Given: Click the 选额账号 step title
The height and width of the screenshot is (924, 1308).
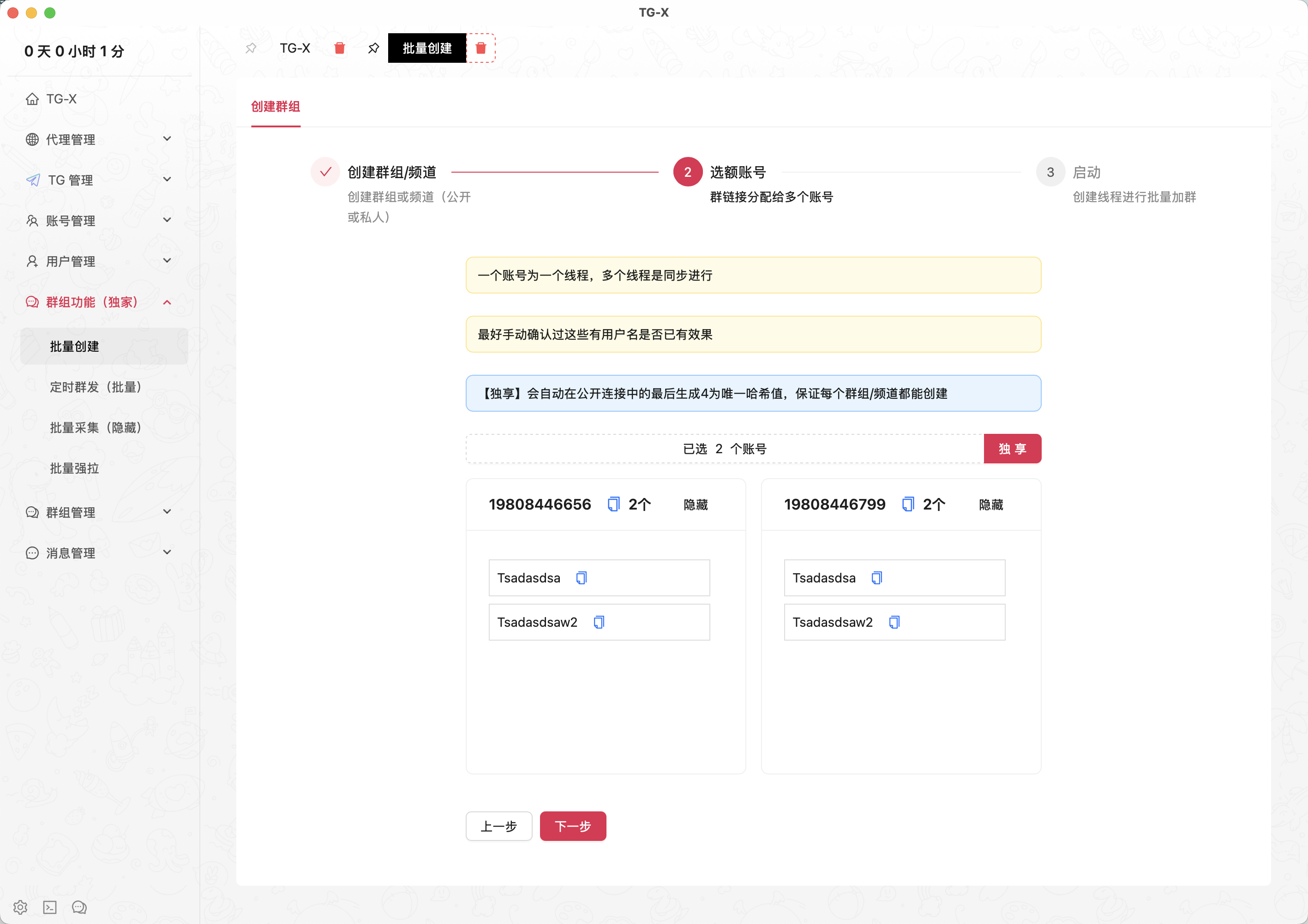Looking at the screenshot, I should pos(738,172).
